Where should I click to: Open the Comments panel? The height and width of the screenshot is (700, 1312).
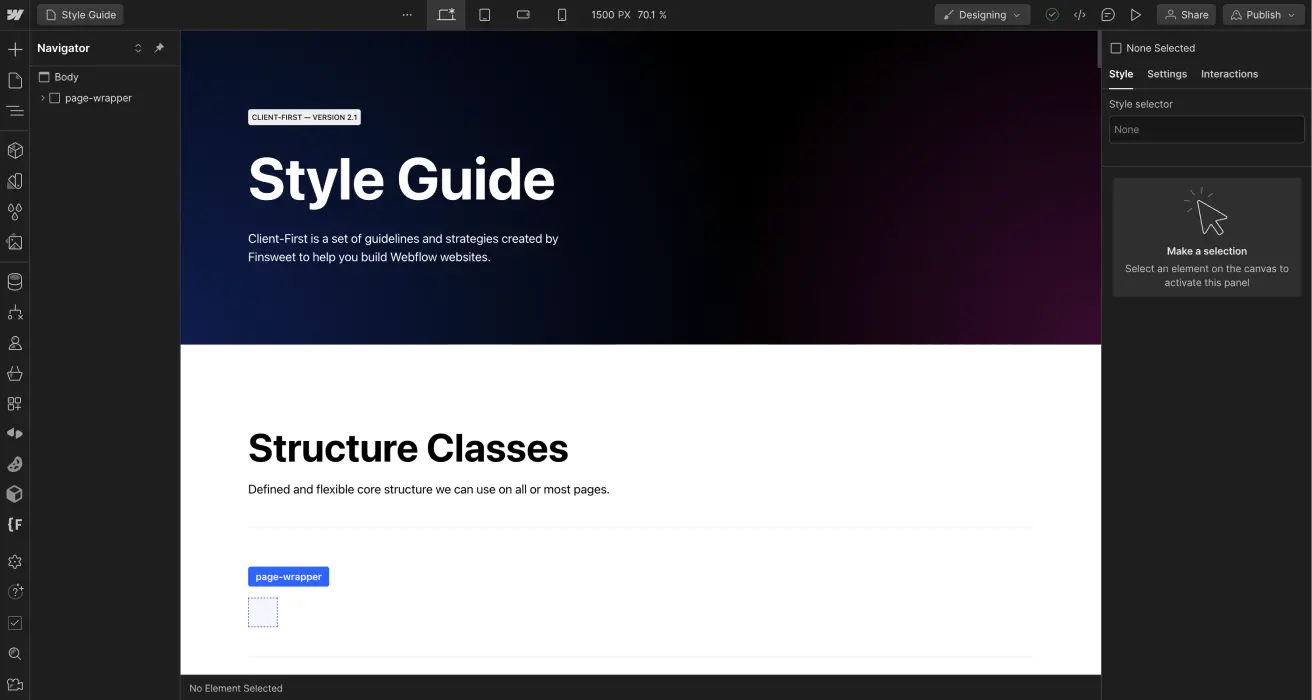(x=1107, y=14)
